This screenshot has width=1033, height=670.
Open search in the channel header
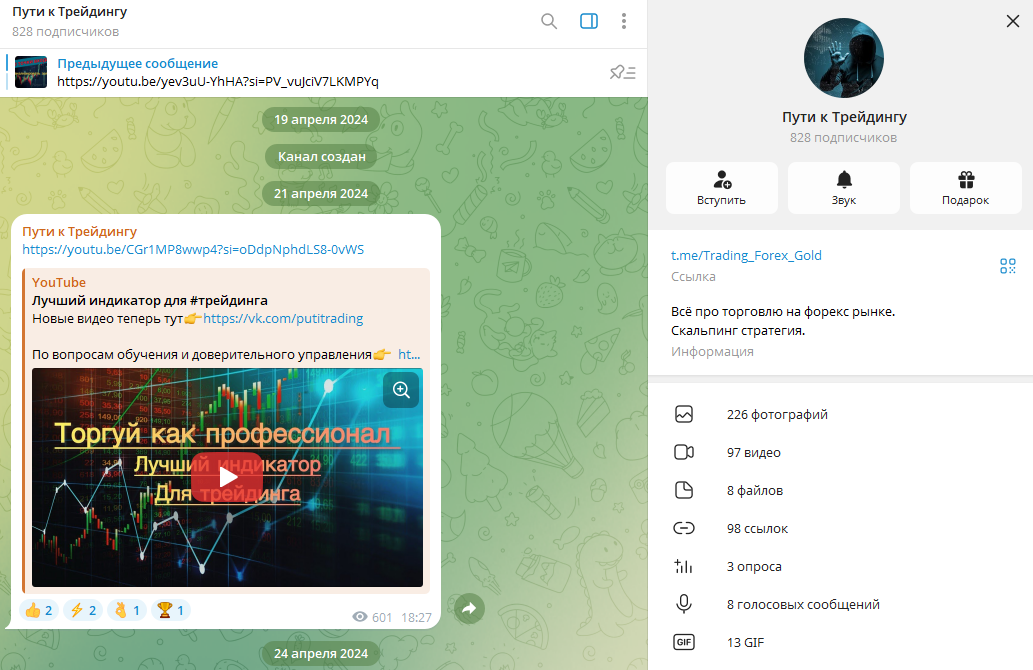tap(549, 21)
